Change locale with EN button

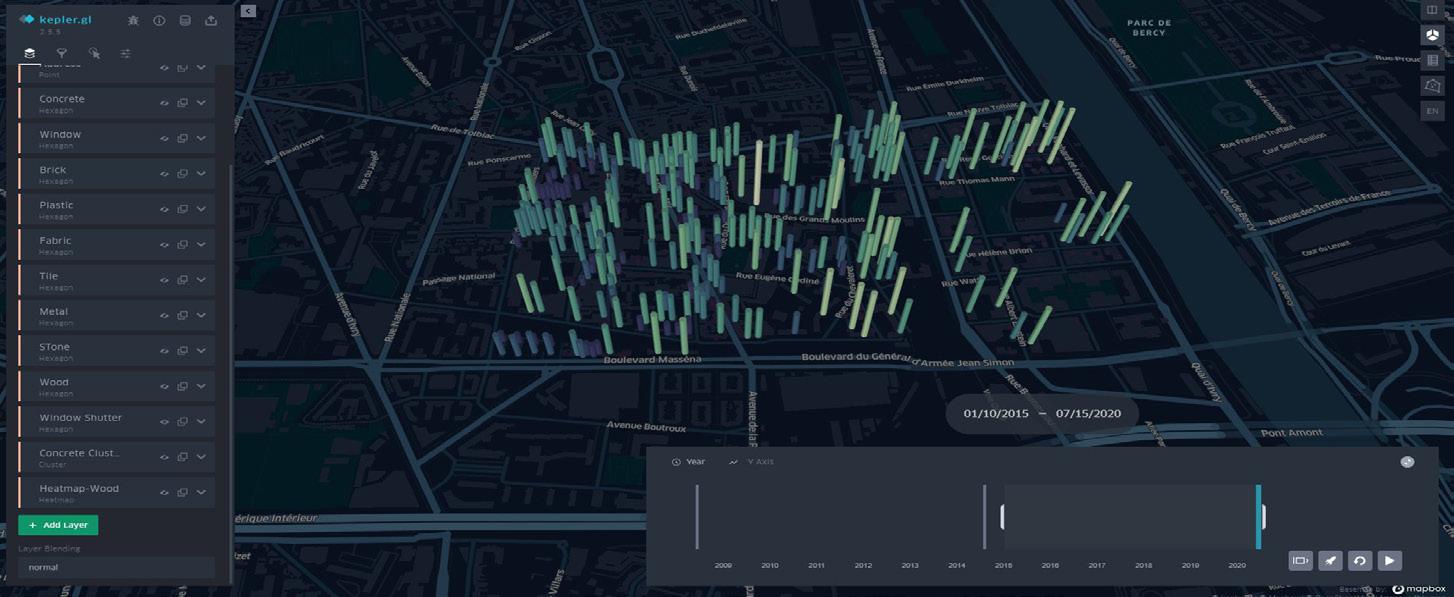coord(1432,111)
